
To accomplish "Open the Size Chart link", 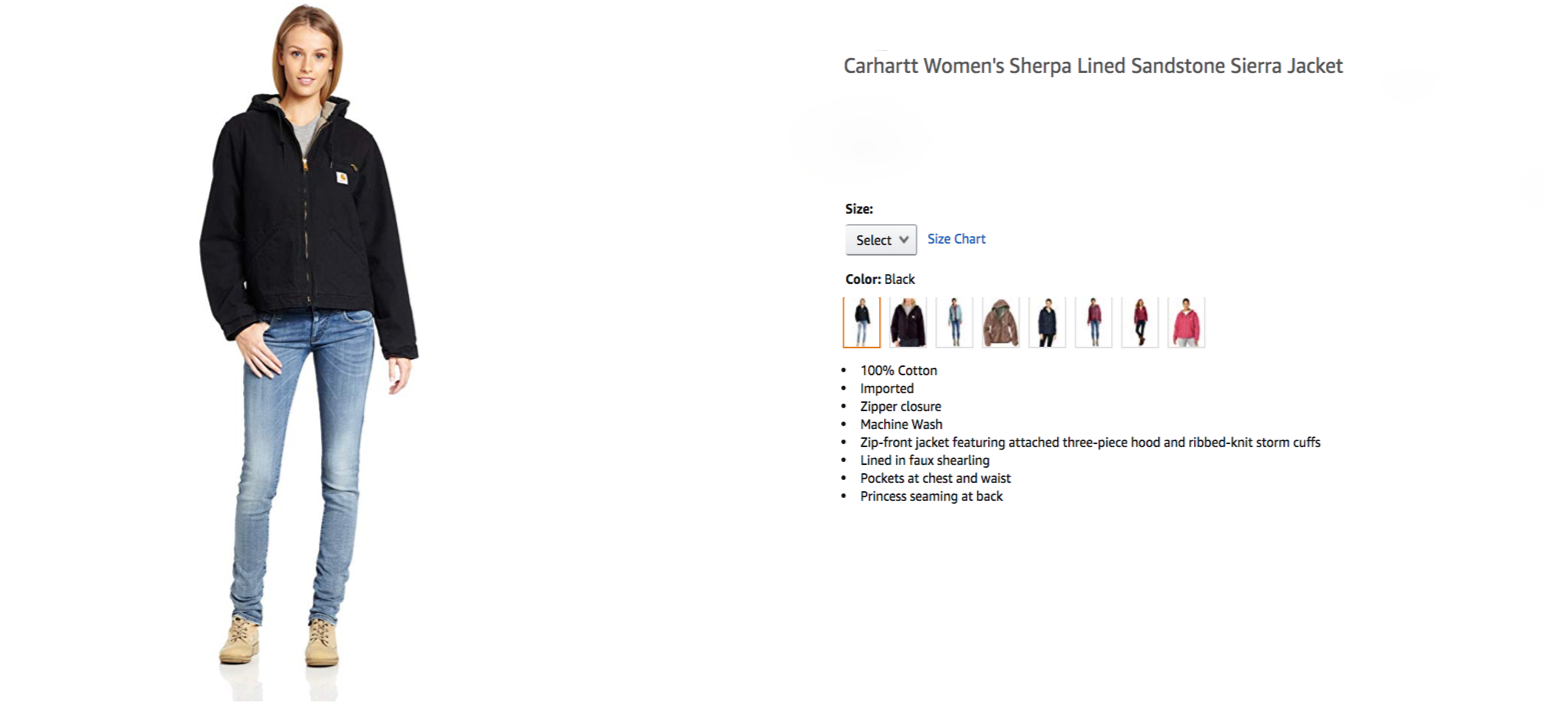I will [956, 239].
